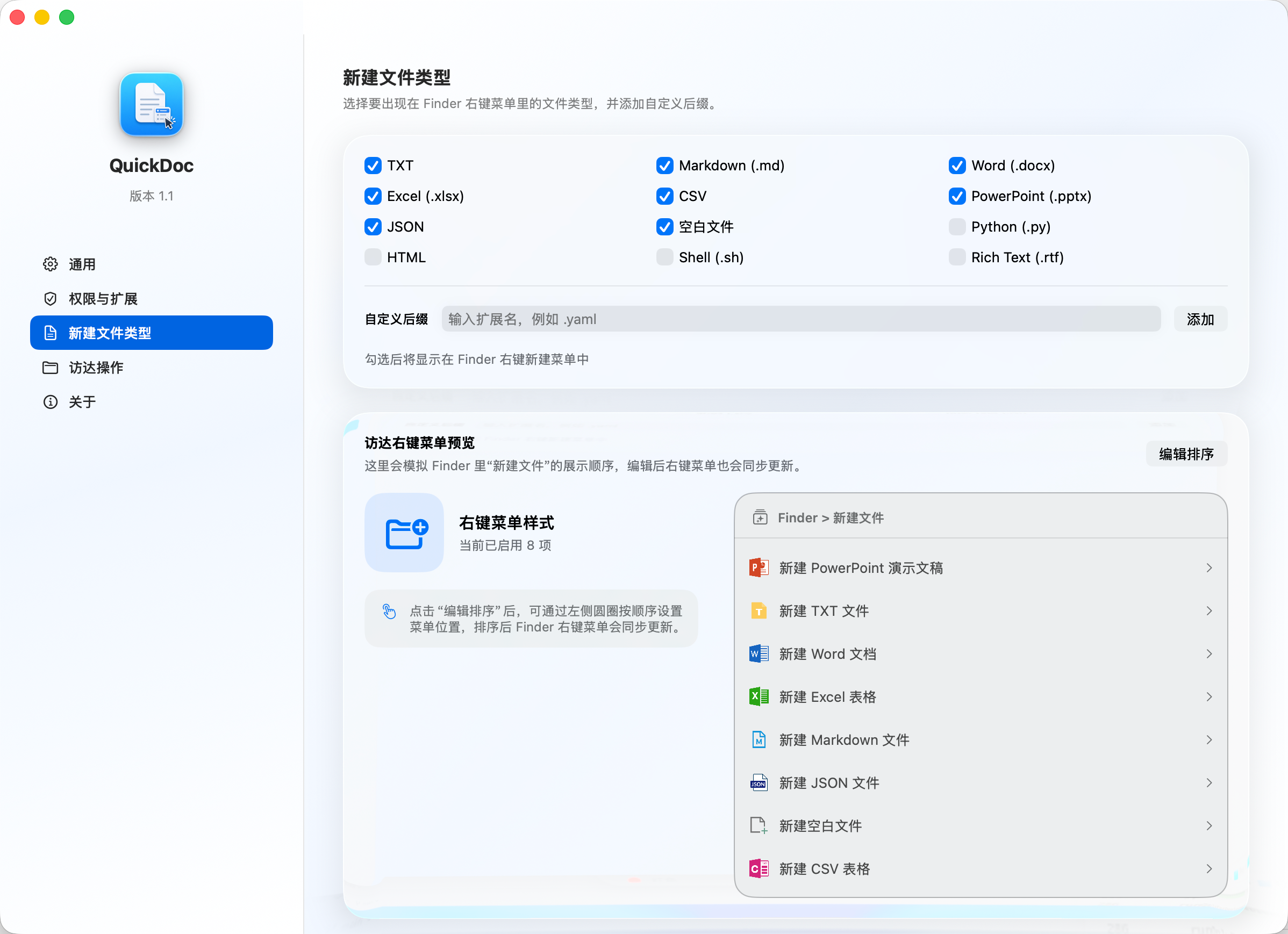Click the shield icon beside 权限与扩展
The image size is (1288, 934).
pyautogui.click(x=51, y=299)
